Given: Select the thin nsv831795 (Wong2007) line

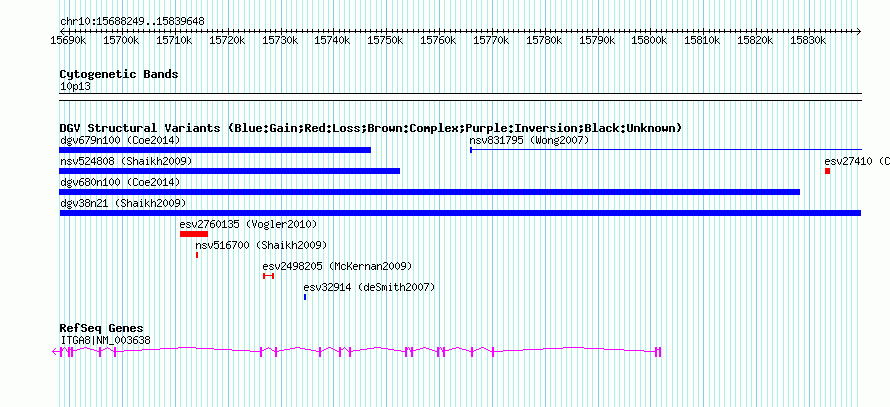Looking at the screenshot, I should coord(665,150).
